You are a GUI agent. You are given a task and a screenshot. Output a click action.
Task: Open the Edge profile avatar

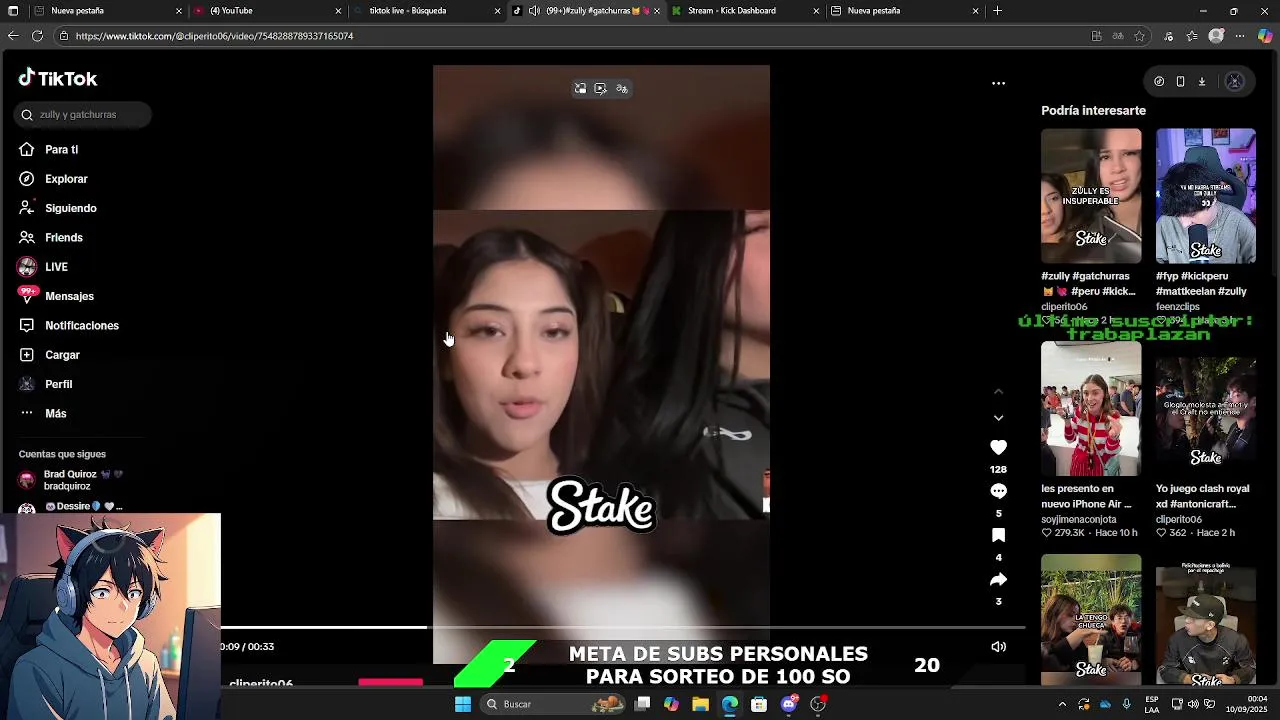click(x=1216, y=36)
